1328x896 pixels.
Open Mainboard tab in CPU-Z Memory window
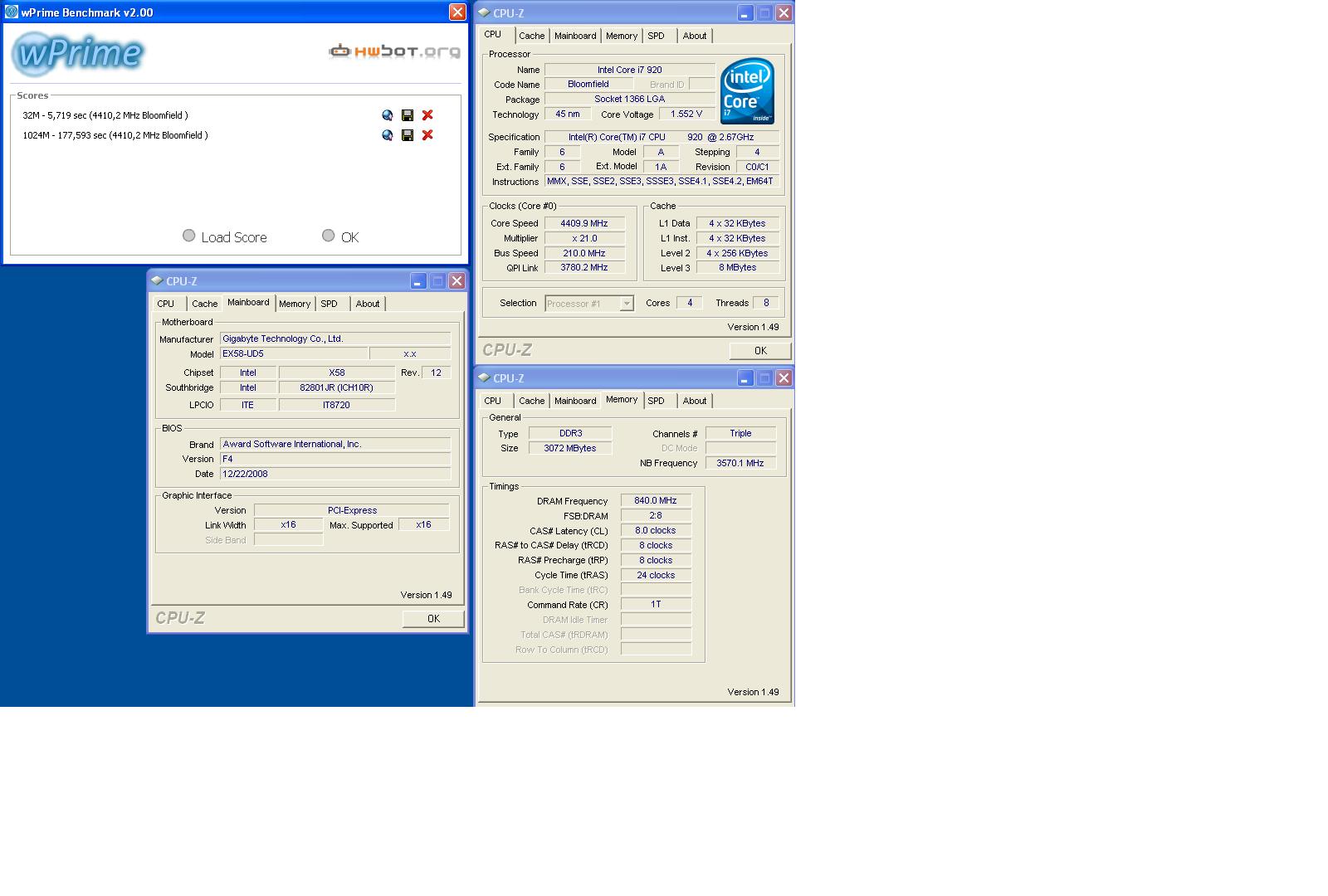pos(575,401)
